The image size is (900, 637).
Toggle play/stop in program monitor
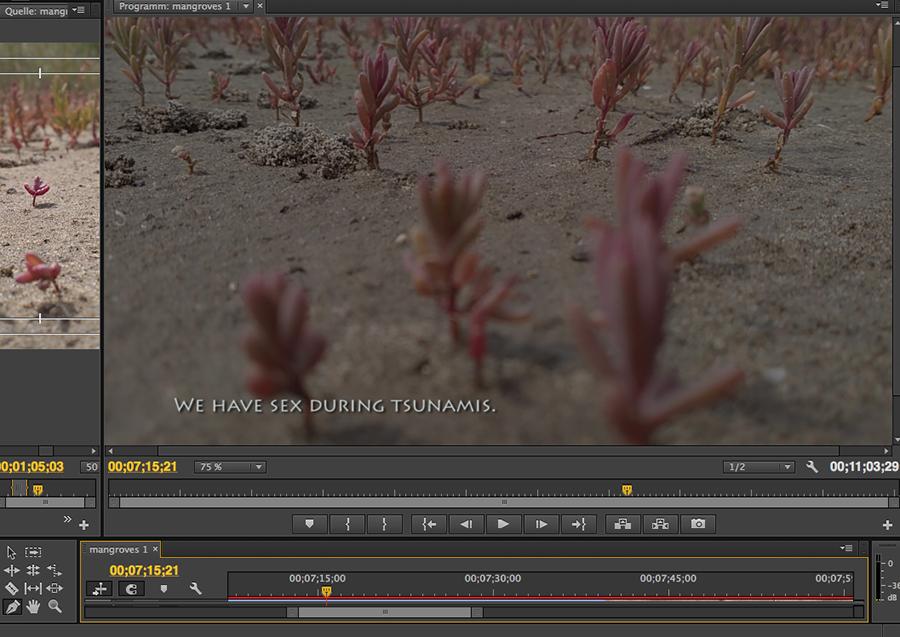click(x=503, y=524)
